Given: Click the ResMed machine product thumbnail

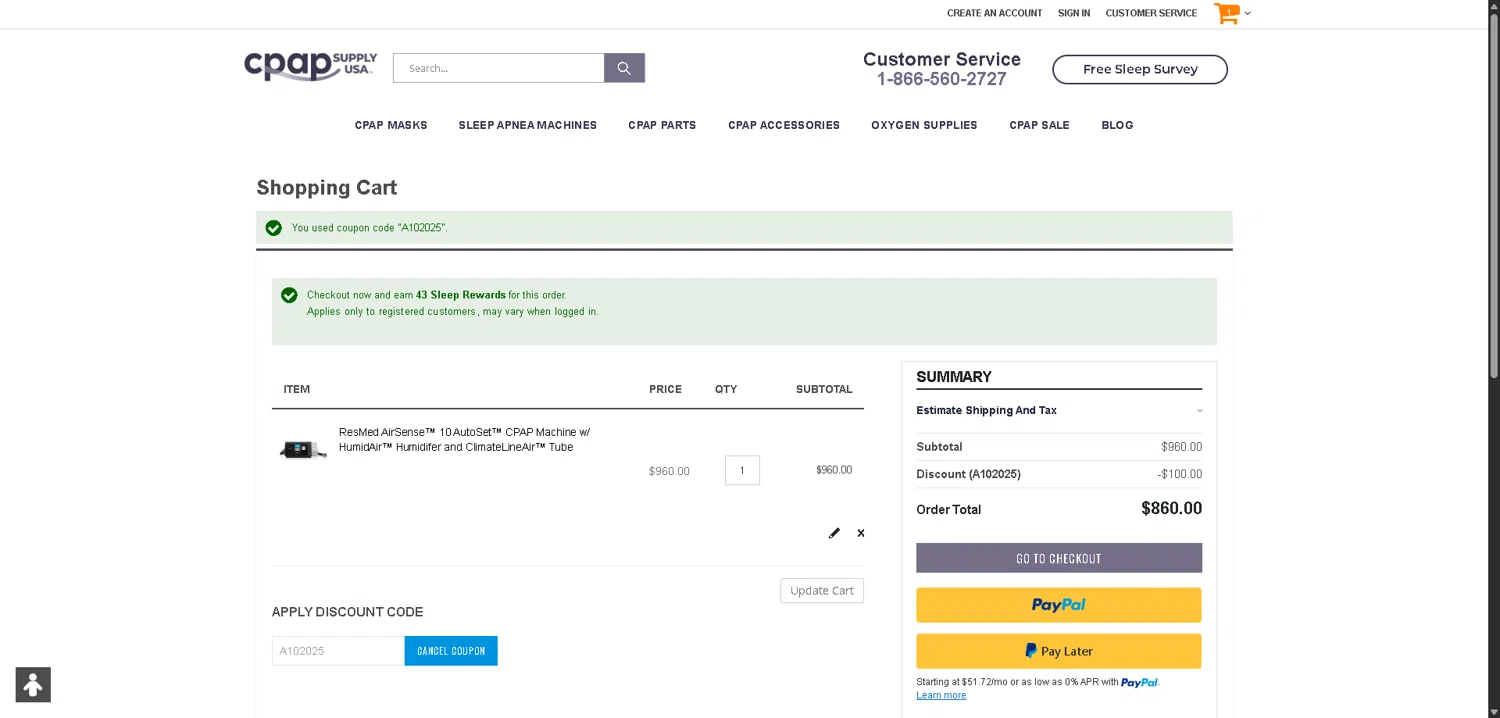Looking at the screenshot, I should click(303, 449).
